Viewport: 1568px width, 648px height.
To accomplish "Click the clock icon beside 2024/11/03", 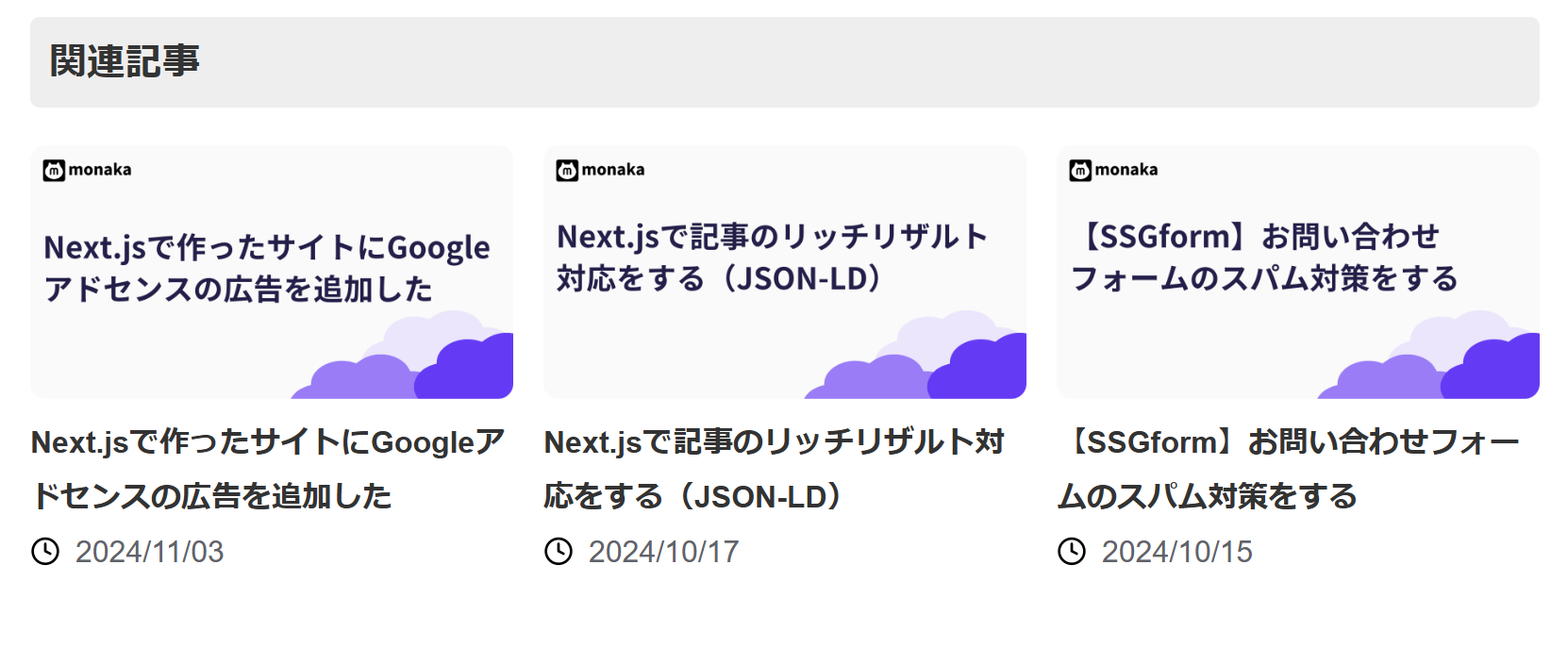I will [45, 552].
